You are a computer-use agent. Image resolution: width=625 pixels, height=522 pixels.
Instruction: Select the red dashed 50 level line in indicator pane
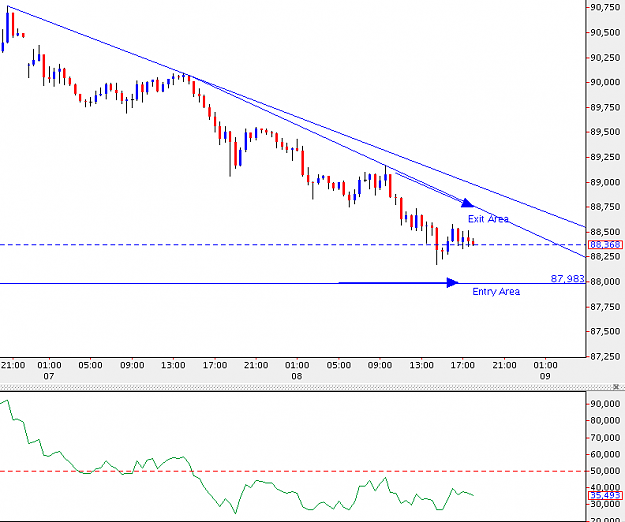pyautogui.click(x=293, y=471)
